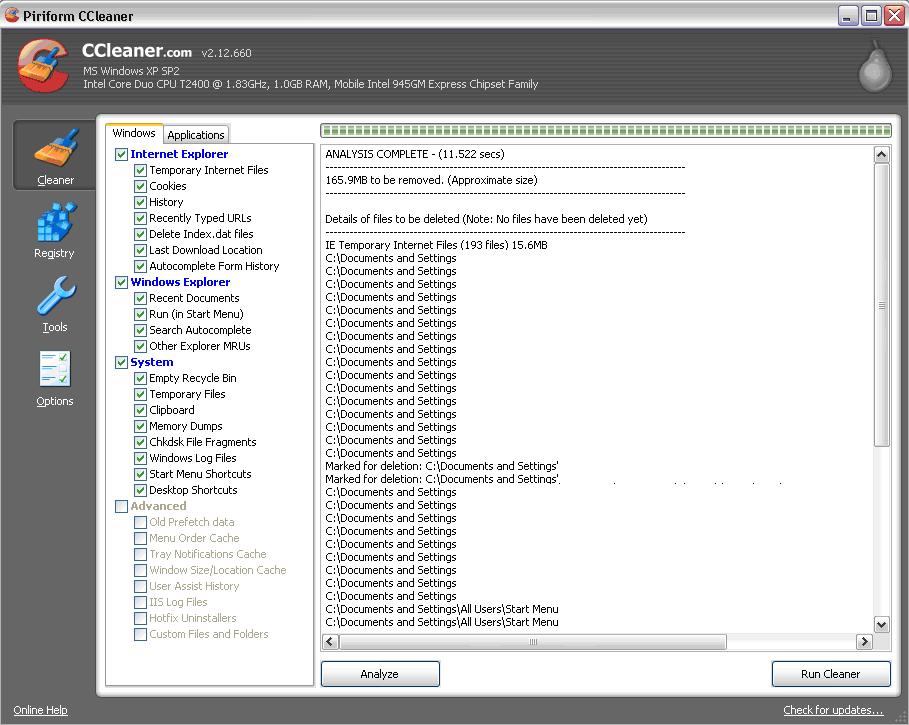The height and width of the screenshot is (725, 909).
Task: Enable IIS Log Files
Action: pos(140,602)
